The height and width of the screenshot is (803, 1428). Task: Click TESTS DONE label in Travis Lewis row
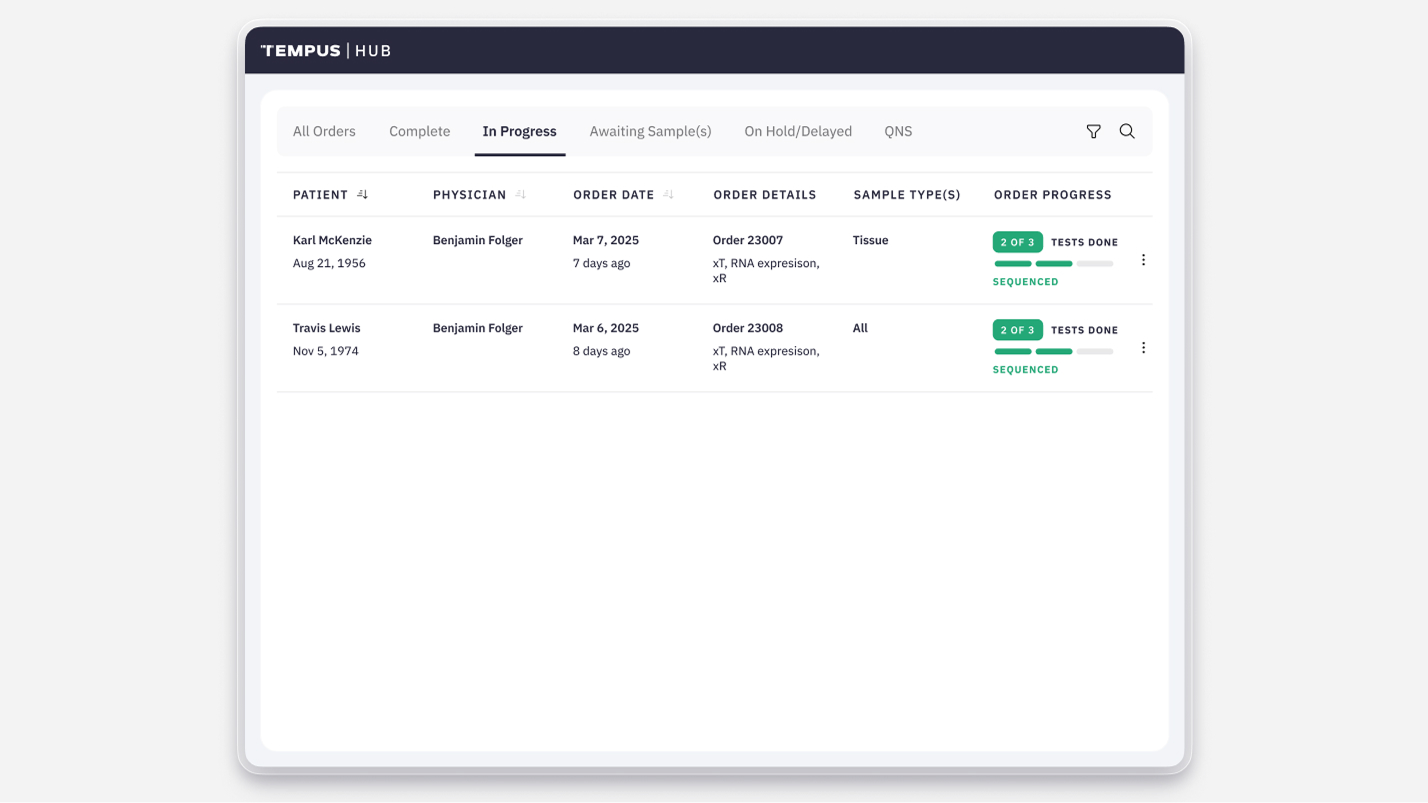point(1085,330)
